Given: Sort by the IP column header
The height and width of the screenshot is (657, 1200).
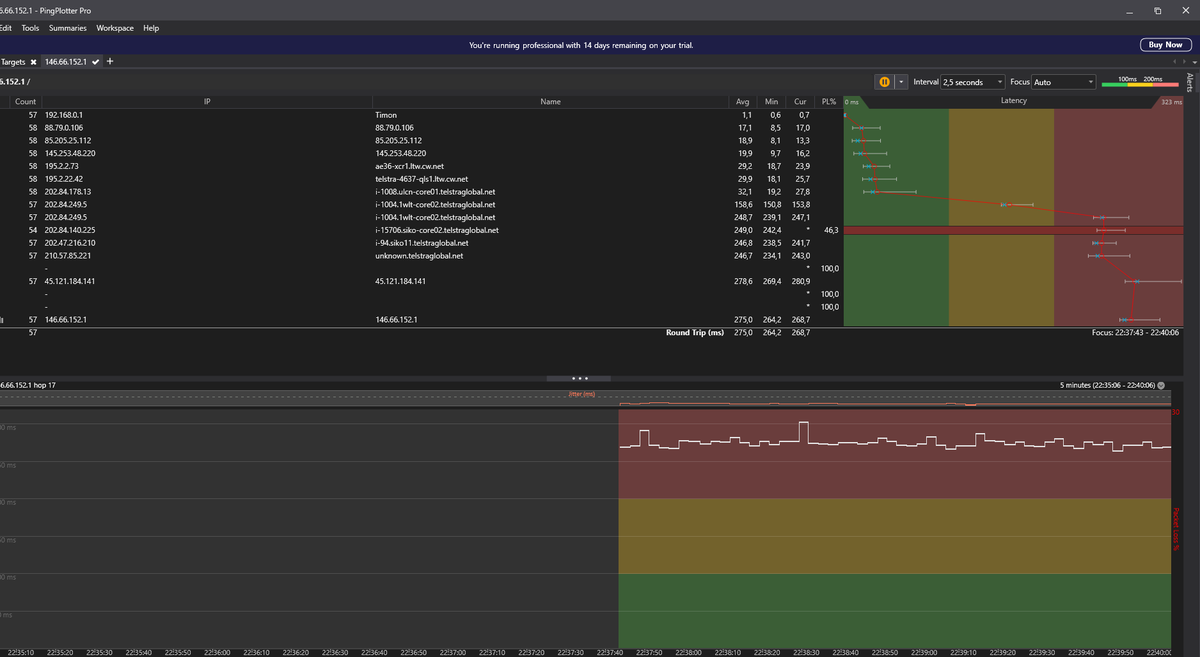Looking at the screenshot, I should pyautogui.click(x=207, y=101).
